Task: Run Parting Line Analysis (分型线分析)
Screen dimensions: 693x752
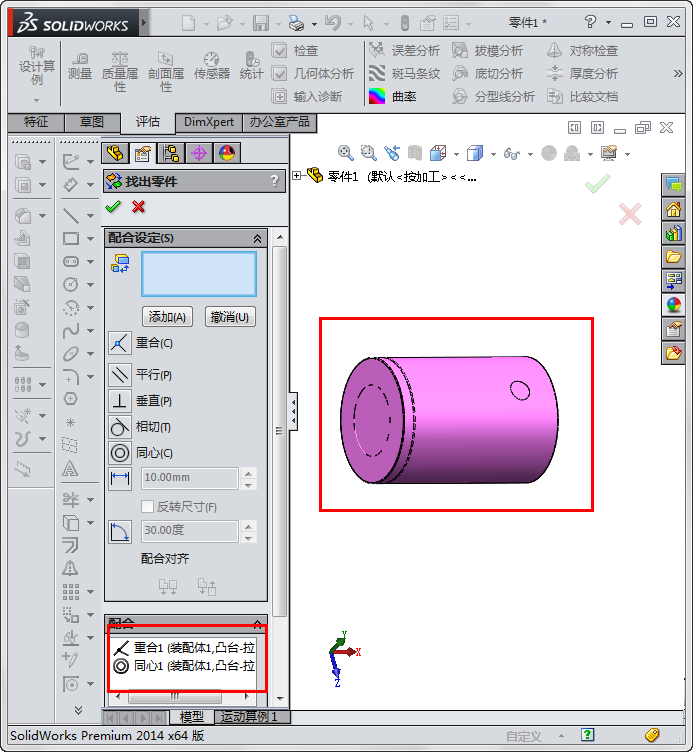Action: [493, 96]
